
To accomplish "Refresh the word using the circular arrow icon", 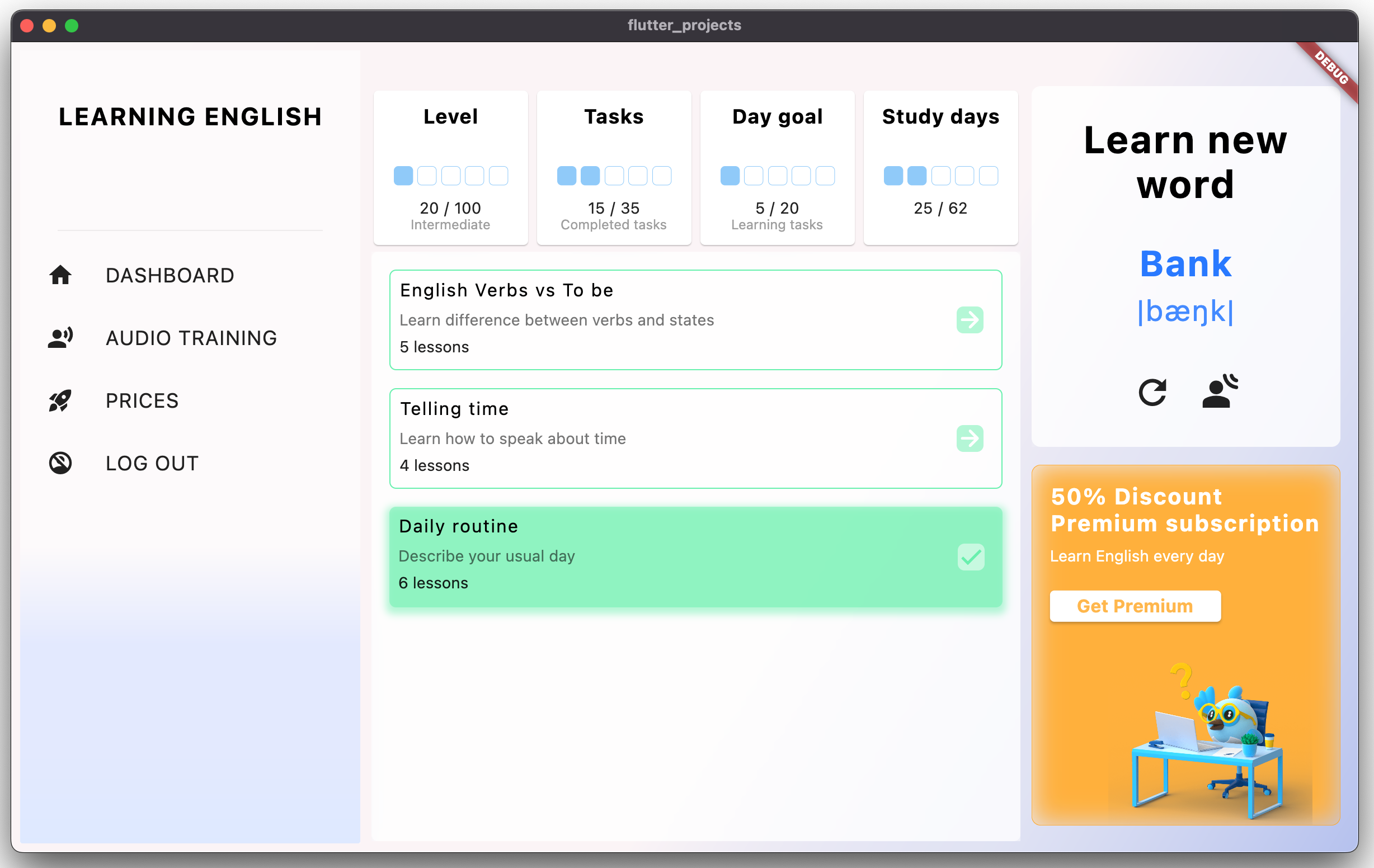I will click(1153, 393).
